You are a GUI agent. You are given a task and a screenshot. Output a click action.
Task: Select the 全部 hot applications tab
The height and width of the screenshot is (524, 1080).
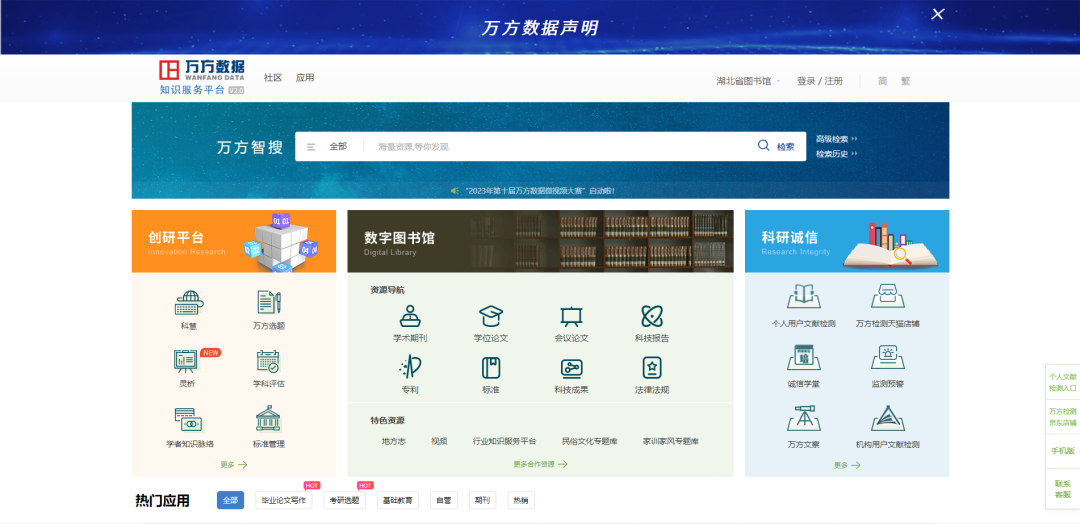tap(230, 501)
